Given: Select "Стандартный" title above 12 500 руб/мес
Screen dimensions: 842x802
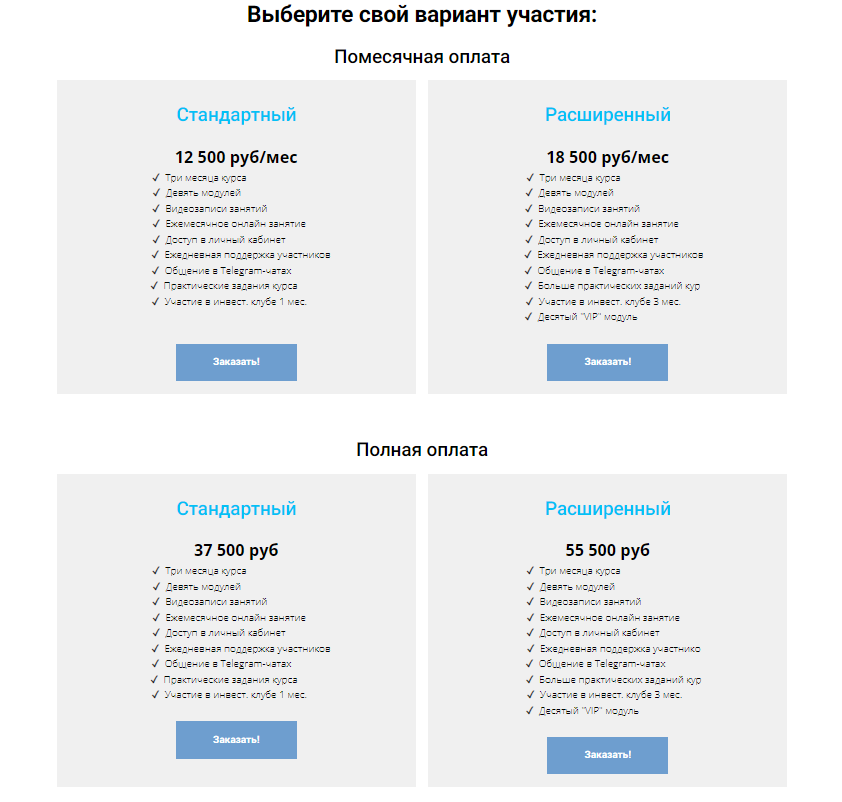Looking at the screenshot, I should click(x=236, y=115).
